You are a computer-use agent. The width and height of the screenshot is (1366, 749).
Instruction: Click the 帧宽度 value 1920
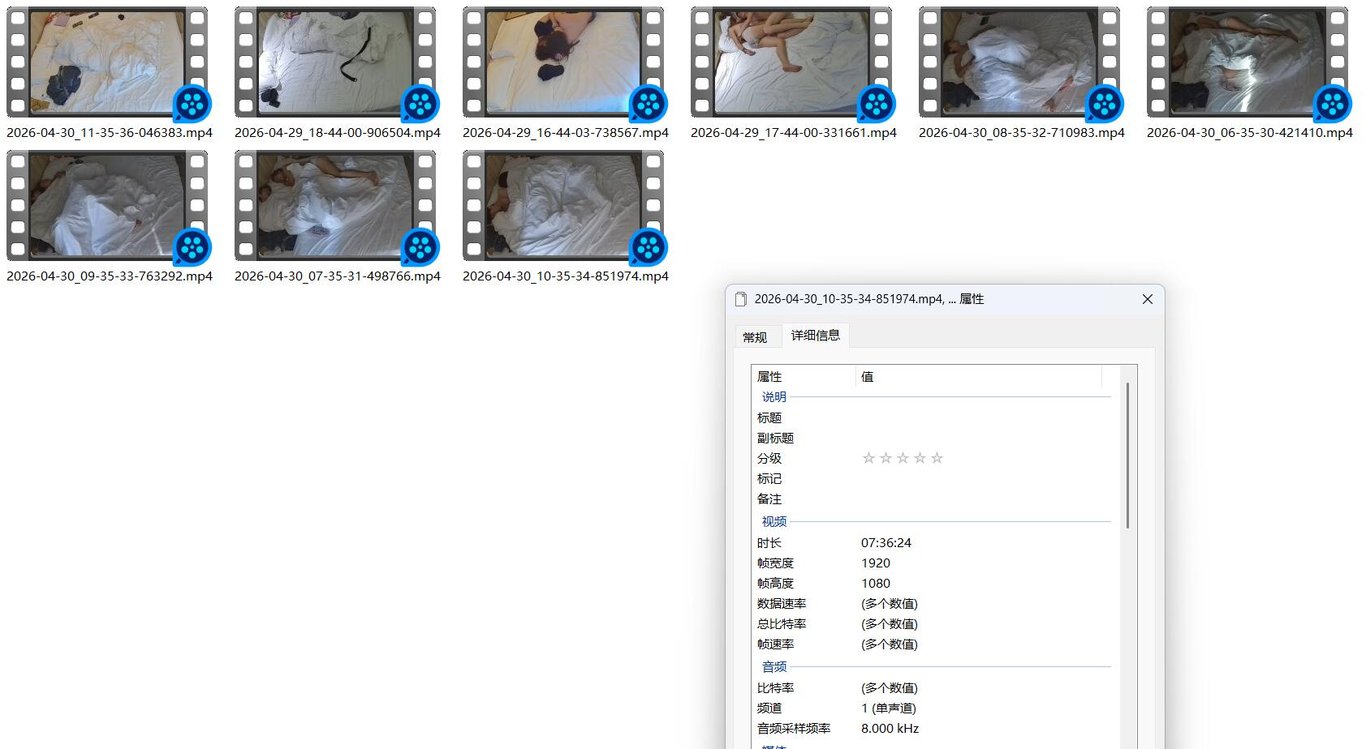pos(875,563)
